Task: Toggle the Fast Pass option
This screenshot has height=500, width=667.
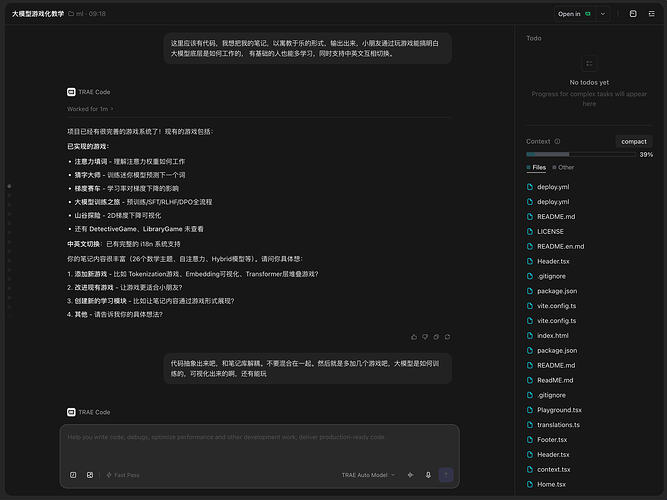Action: [123, 475]
